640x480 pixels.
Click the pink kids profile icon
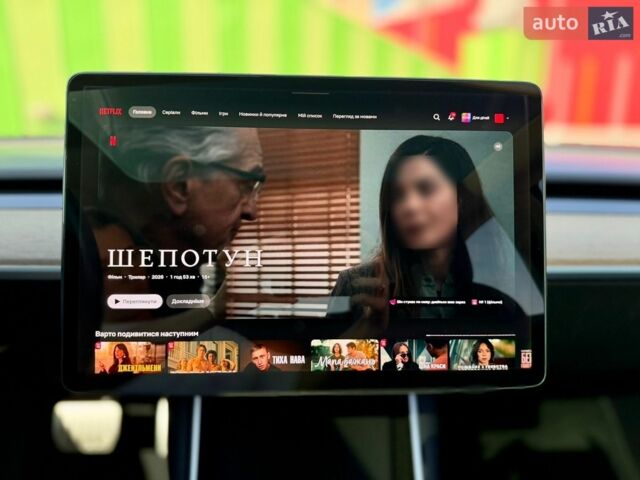[466, 118]
